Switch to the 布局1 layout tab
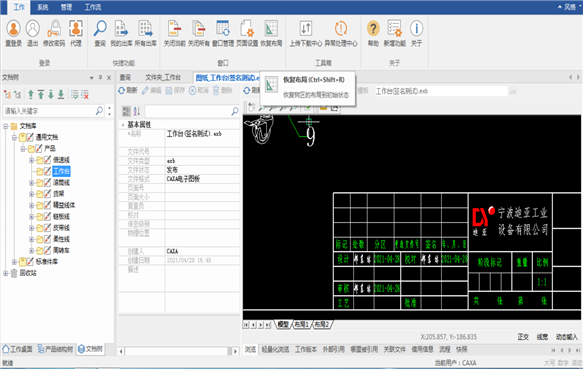Image resolution: width=583 pixels, height=369 pixels. [302, 324]
